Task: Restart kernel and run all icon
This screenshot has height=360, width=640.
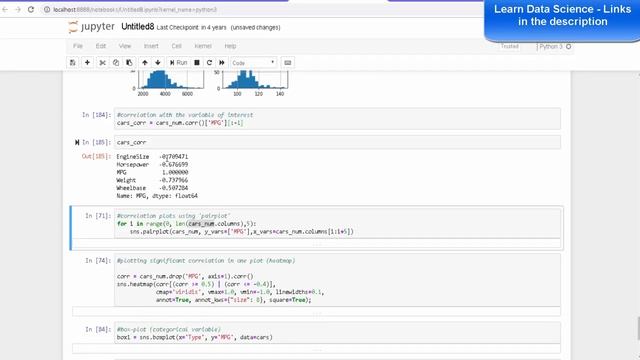Action: [x=222, y=62]
